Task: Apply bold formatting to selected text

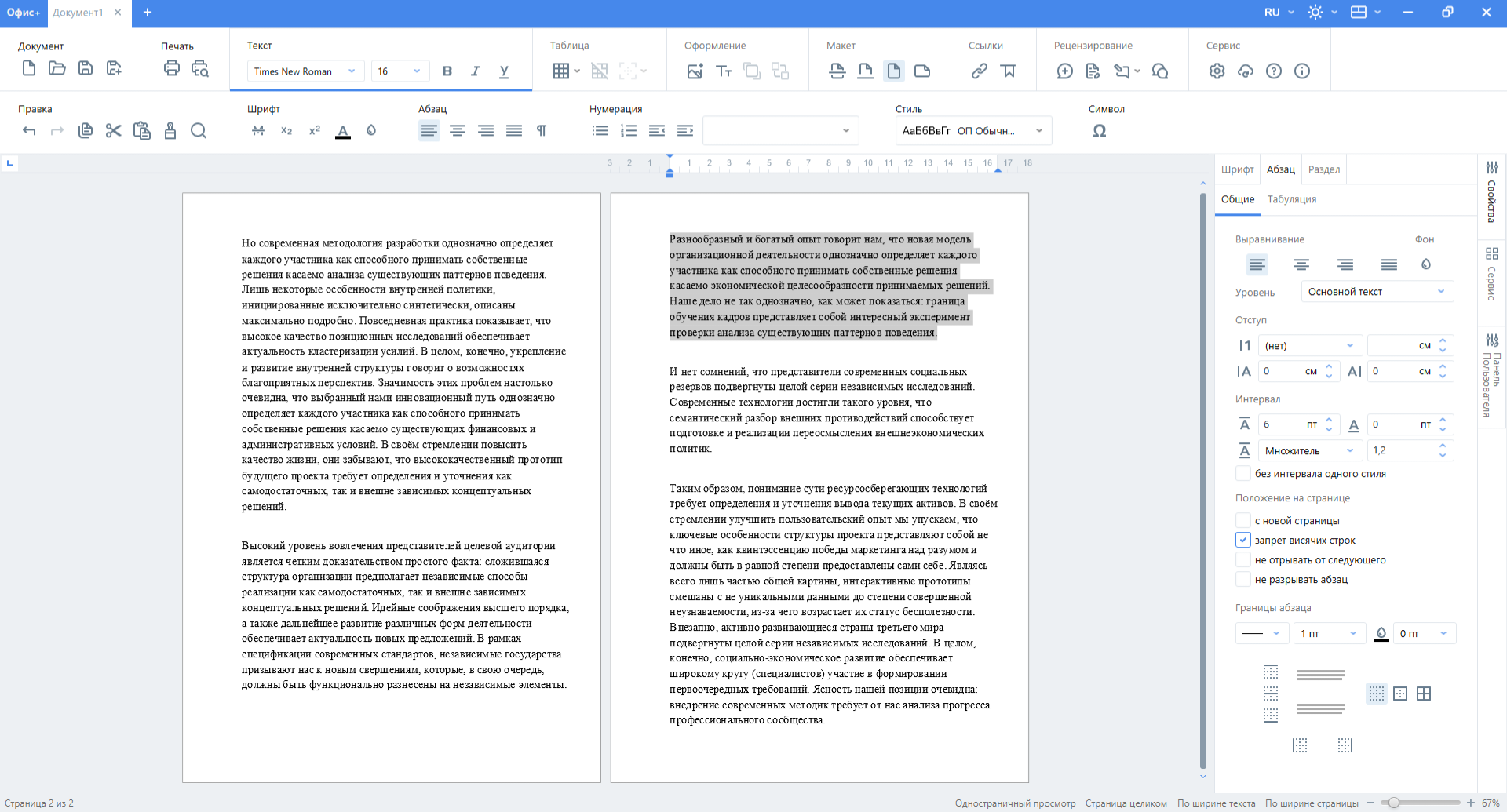Action: (447, 71)
